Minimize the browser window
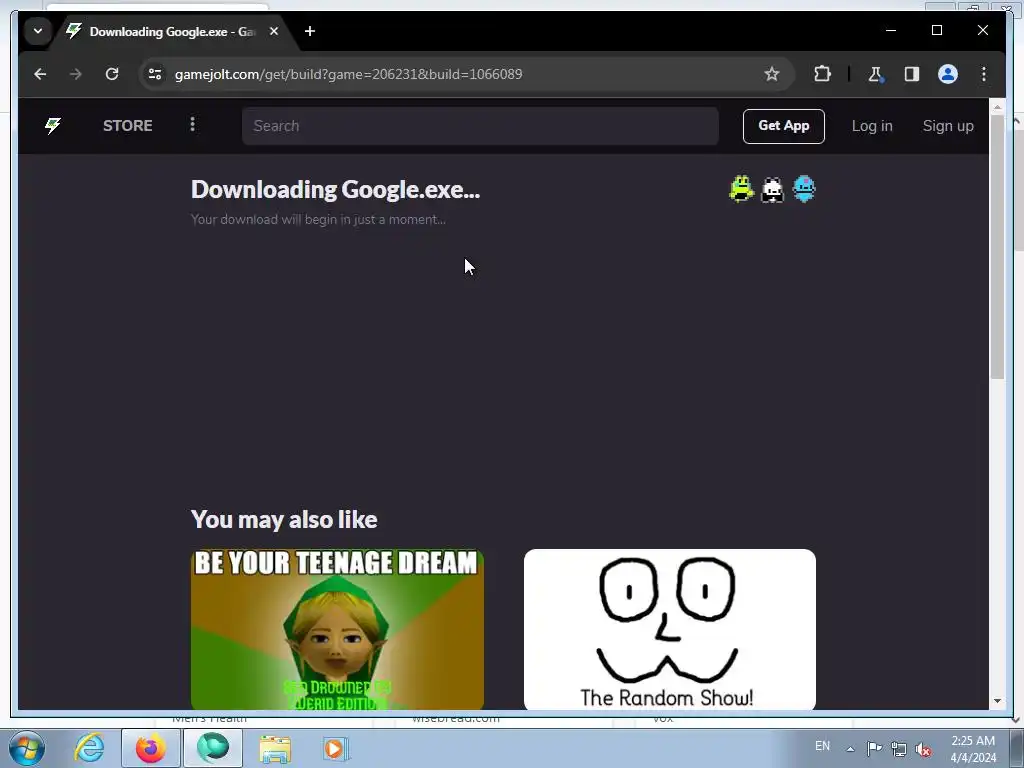 click(891, 30)
